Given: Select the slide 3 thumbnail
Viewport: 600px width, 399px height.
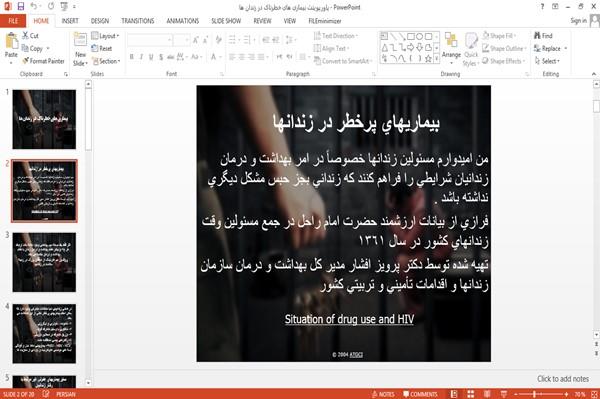Looking at the screenshot, I should pyautogui.click(x=44, y=262).
